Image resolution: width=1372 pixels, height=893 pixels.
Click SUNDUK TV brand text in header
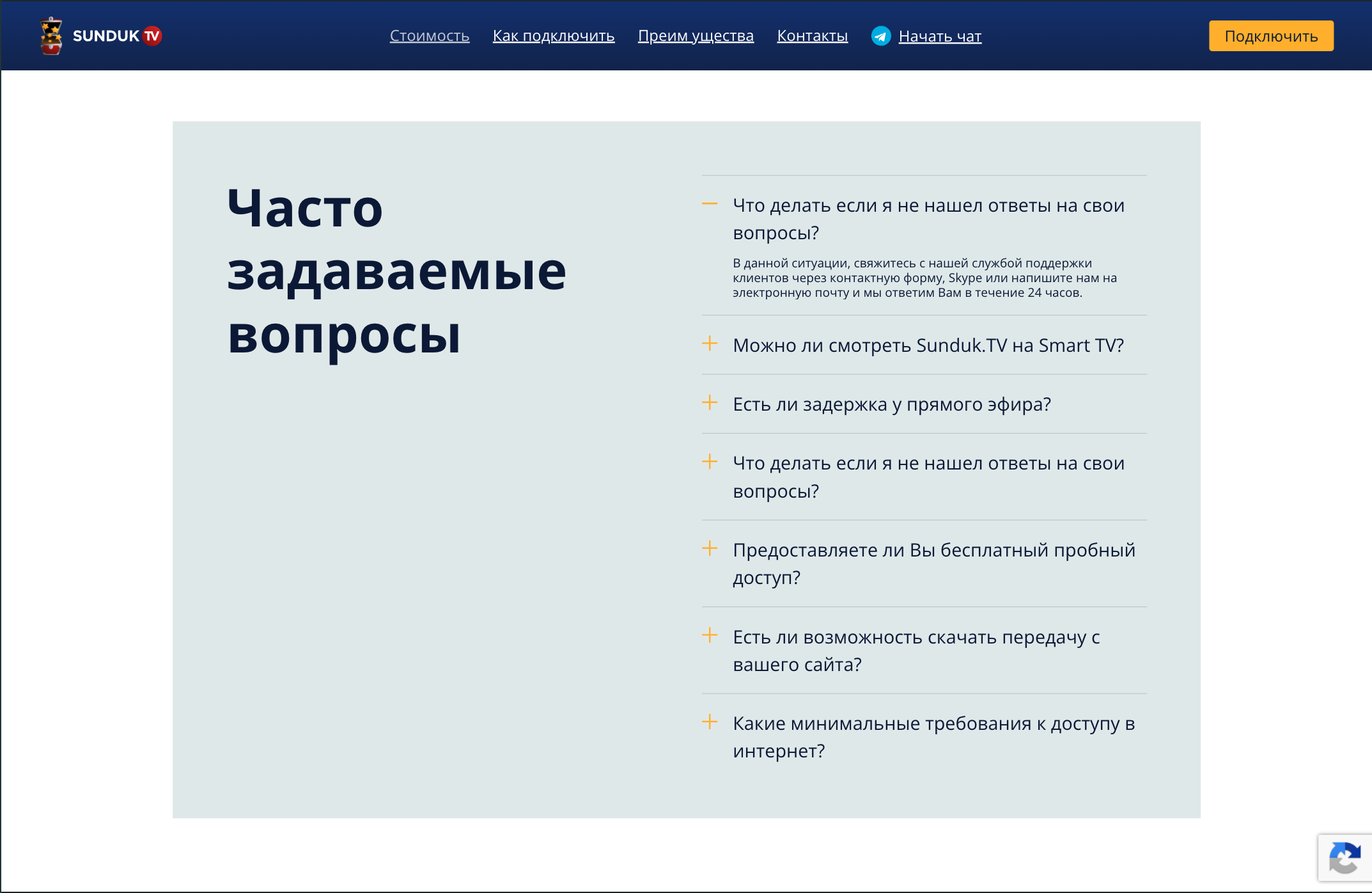pyautogui.click(x=117, y=36)
